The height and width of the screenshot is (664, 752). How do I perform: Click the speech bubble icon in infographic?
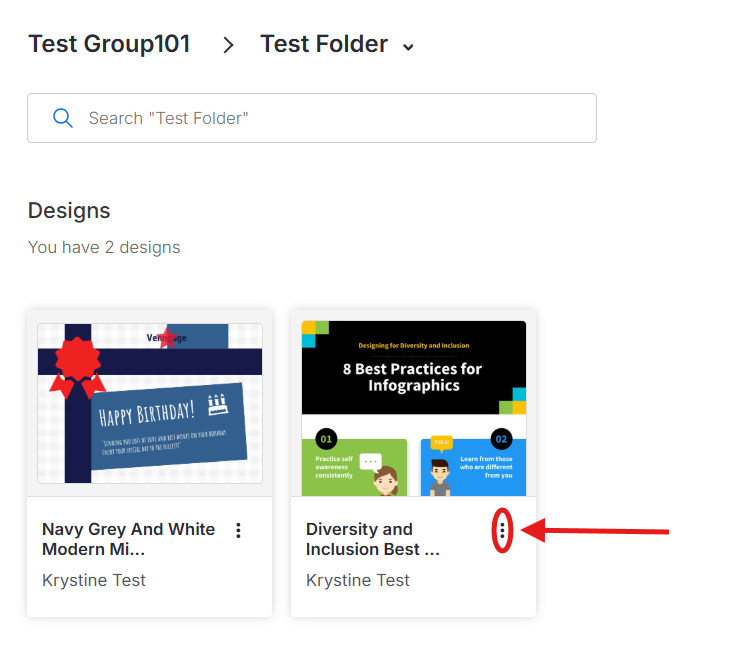[x=371, y=463]
